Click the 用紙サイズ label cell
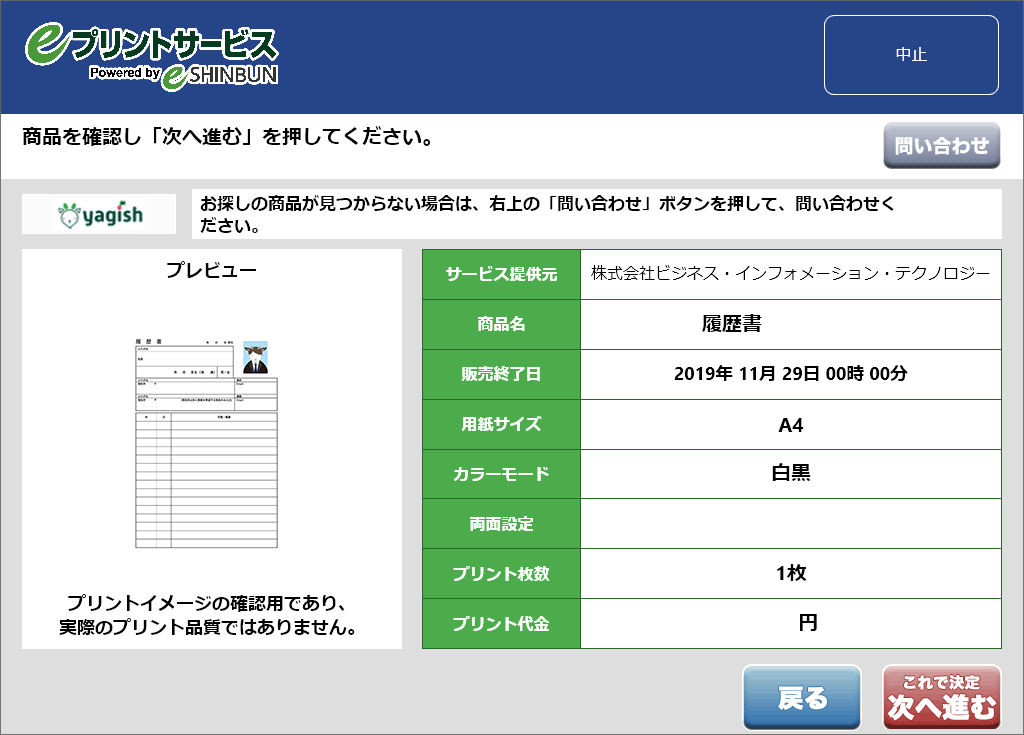Screen dimensions: 1024x735 click(x=502, y=424)
